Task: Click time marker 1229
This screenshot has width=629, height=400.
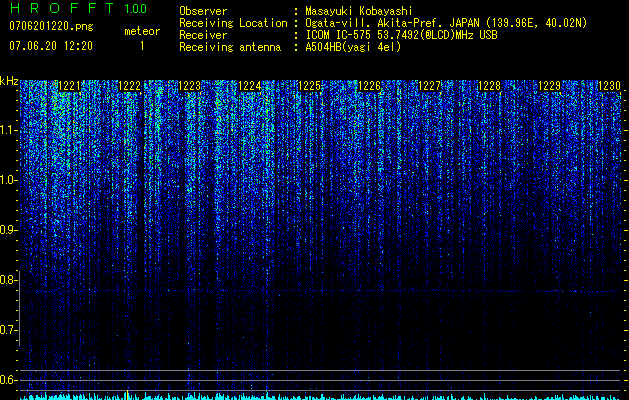Action: click(550, 86)
